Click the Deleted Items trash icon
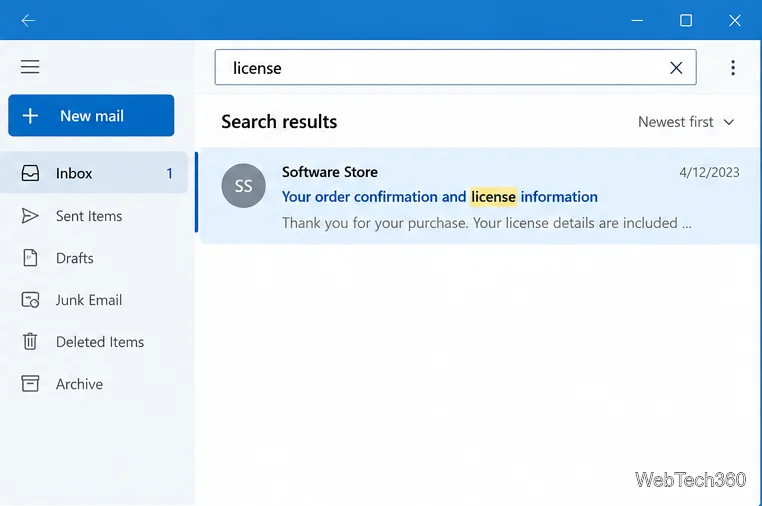This screenshot has height=506, width=762. click(x=30, y=342)
